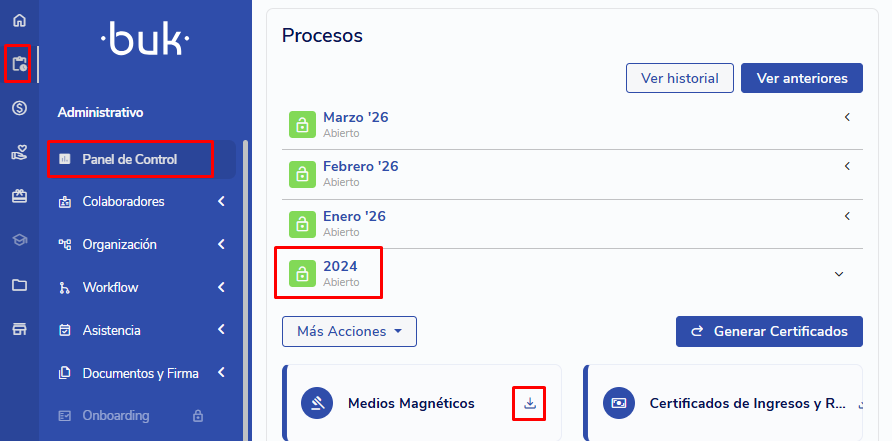Collapse the 2024 process row
The height and width of the screenshot is (441, 892).
click(839, 274)
